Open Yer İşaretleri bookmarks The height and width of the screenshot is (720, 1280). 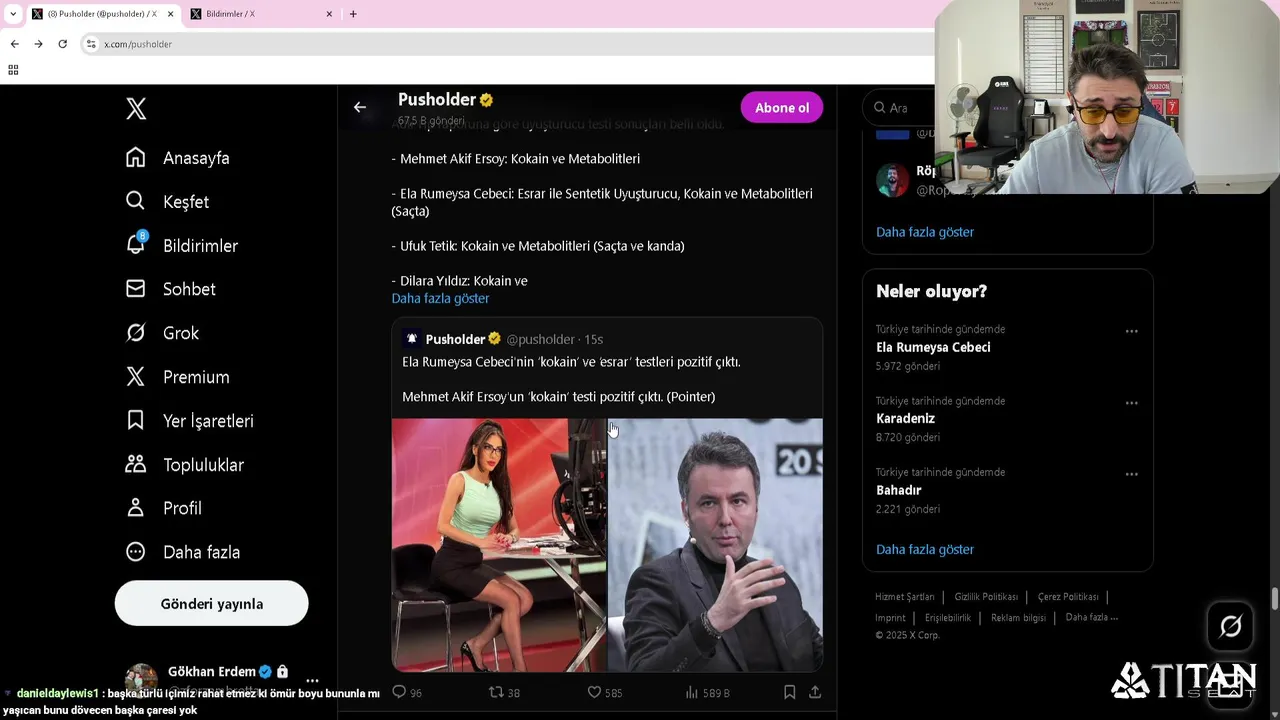[x=189, y=421]
